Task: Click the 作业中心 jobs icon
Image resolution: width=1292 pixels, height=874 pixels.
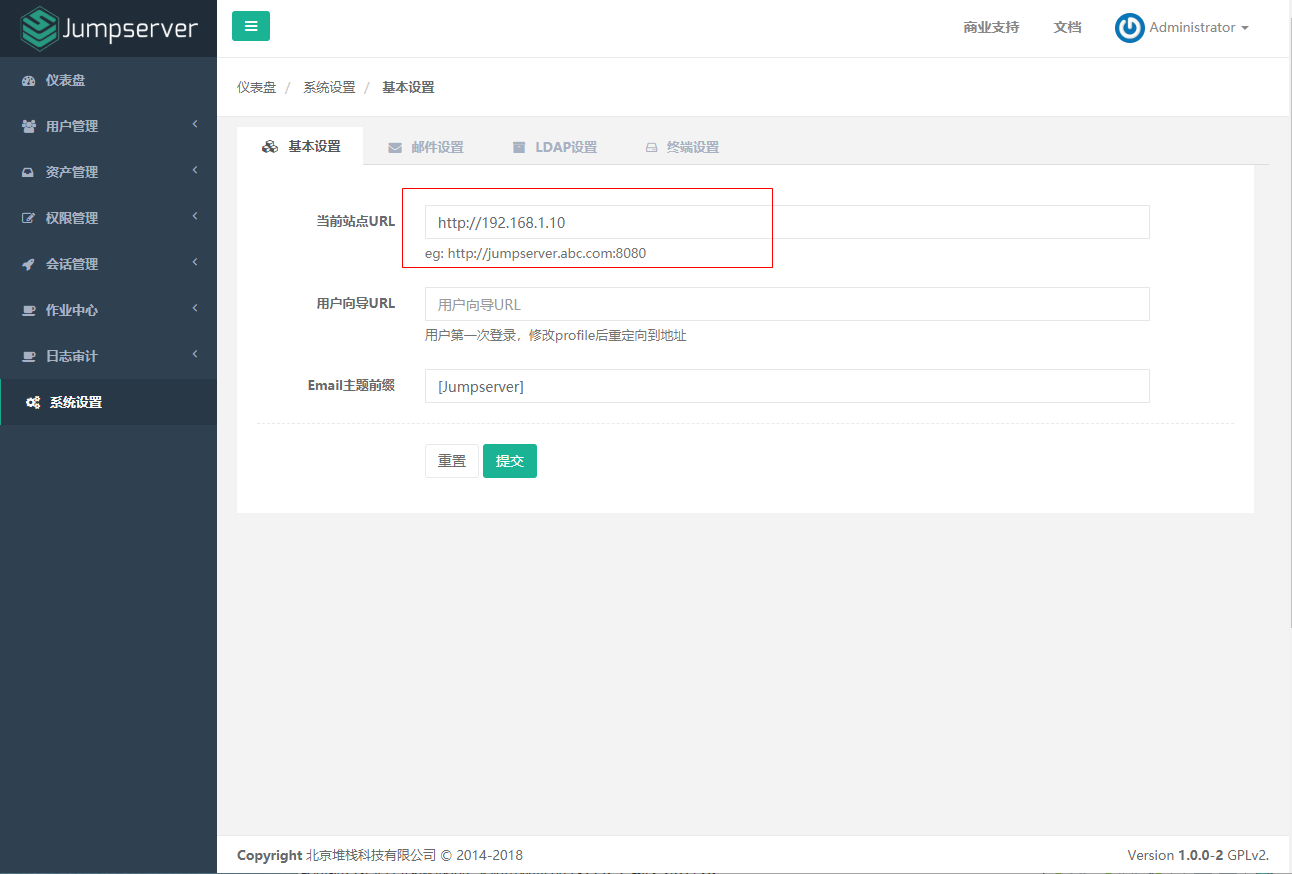Action: point(29,309)
